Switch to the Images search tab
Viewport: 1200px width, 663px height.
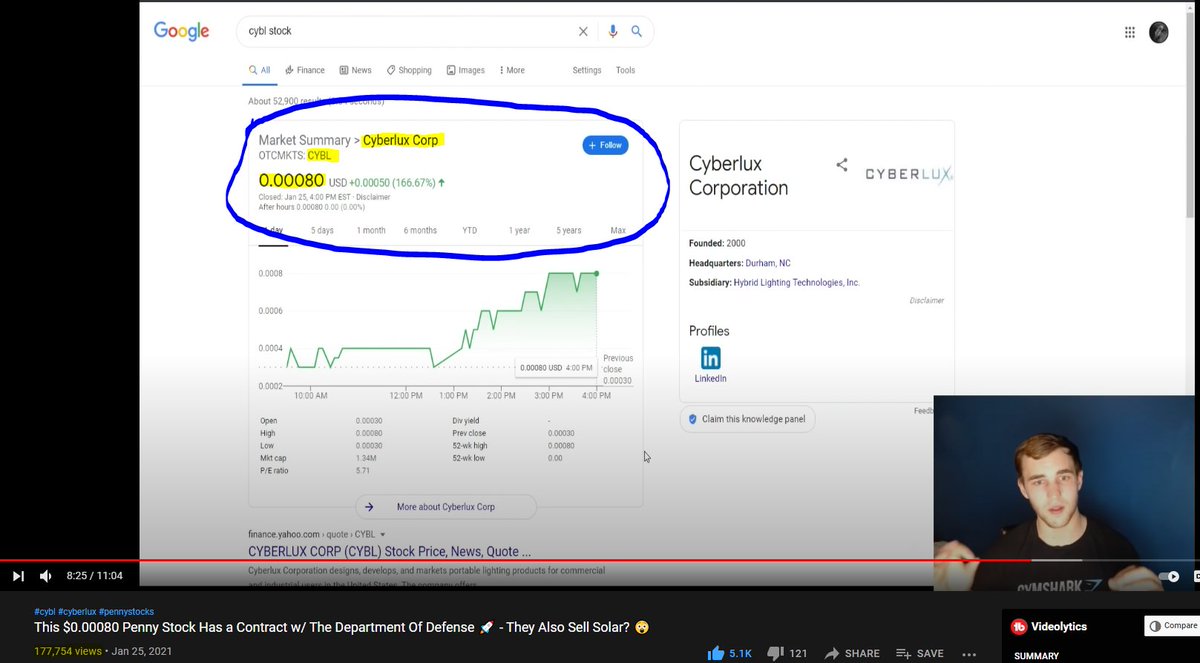(x=466, y=70)
